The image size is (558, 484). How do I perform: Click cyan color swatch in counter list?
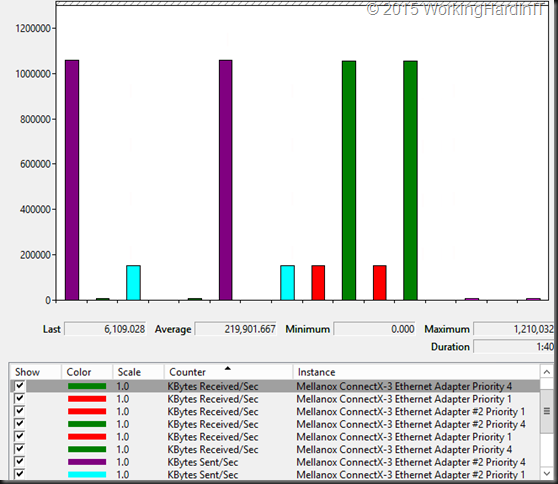pyautogui.click(x=87, y=474)
